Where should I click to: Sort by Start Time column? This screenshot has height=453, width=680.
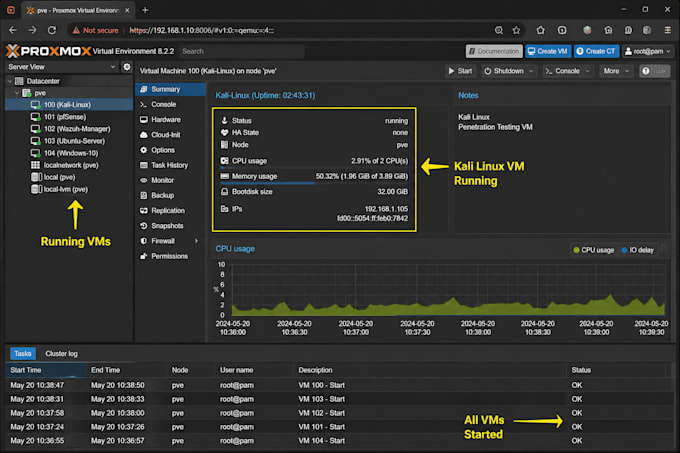[x=46, y=370]
